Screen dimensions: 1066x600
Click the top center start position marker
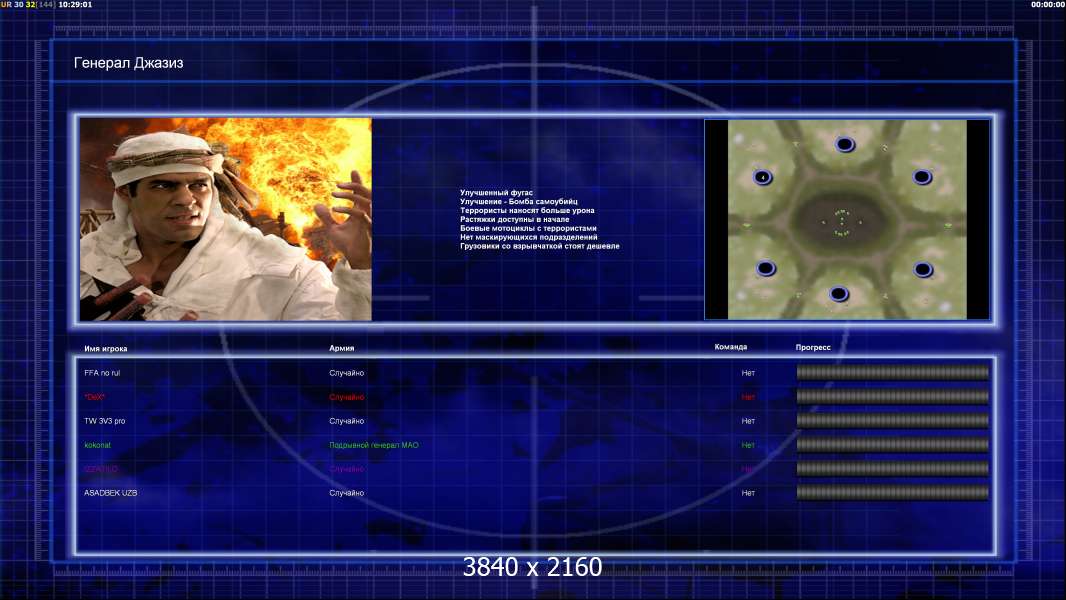tap(845, 144)
